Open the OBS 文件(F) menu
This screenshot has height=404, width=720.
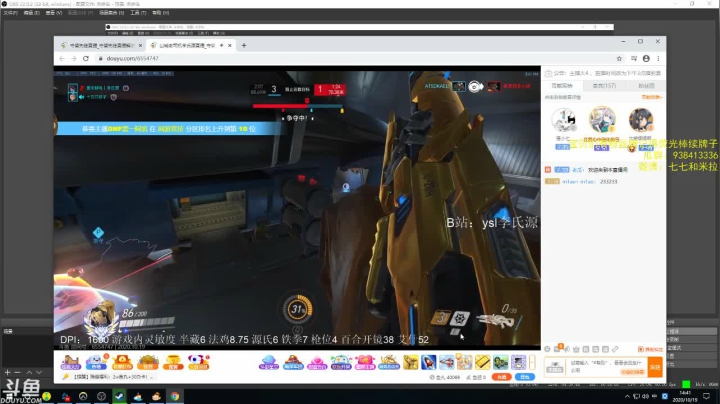click(11, 13)
